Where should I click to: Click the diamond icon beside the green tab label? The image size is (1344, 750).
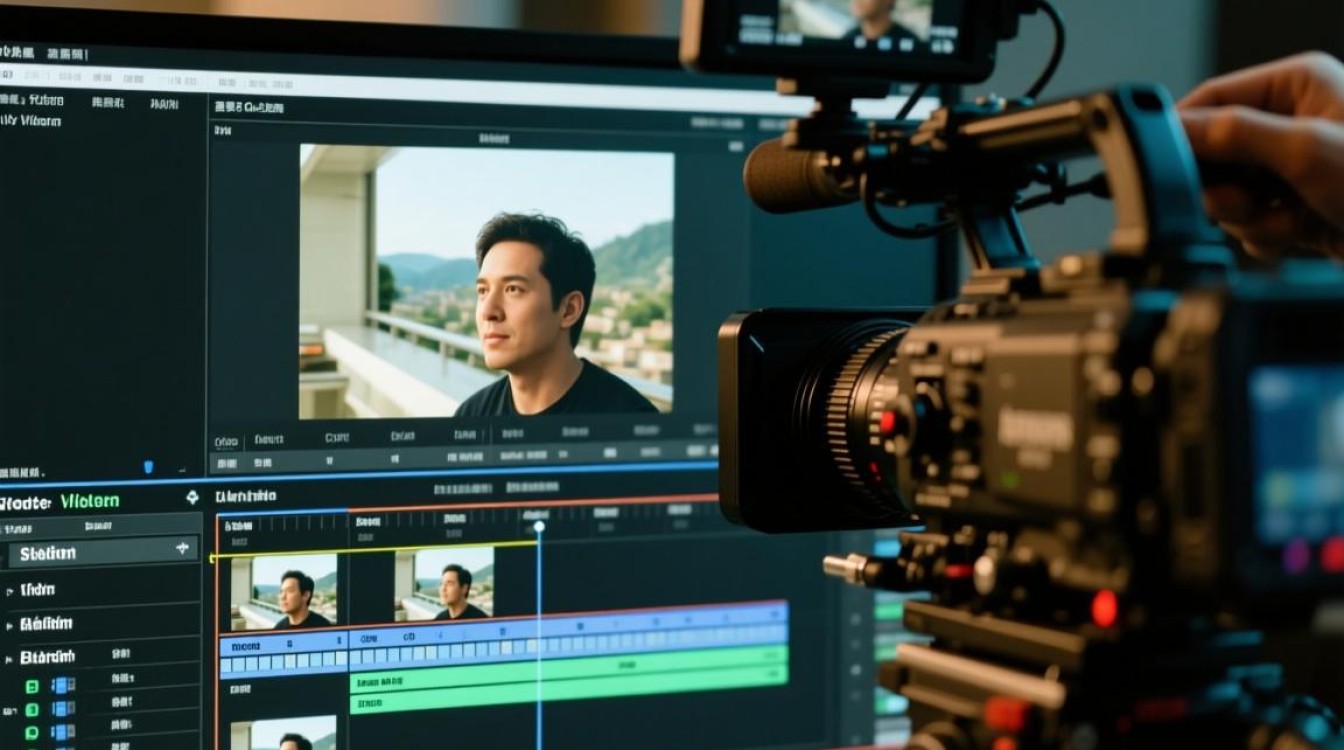pos(192,497)
